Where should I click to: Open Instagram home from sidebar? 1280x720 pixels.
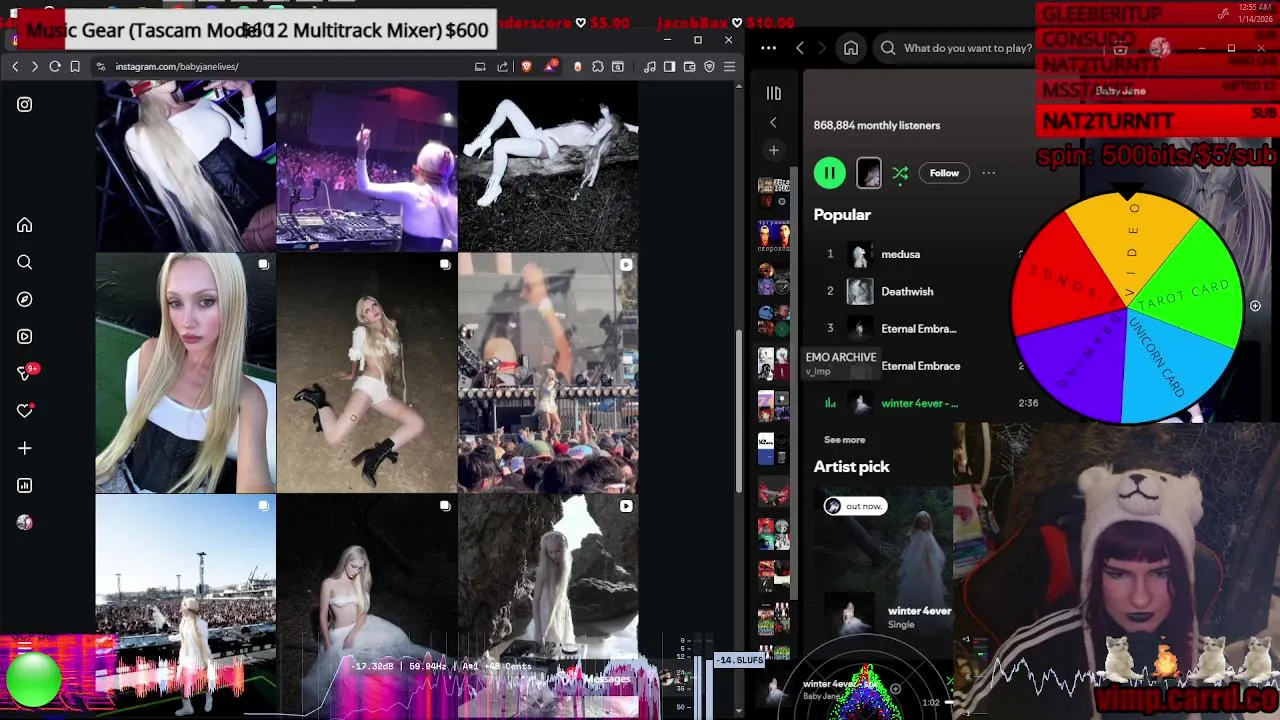tap(25, 225)
